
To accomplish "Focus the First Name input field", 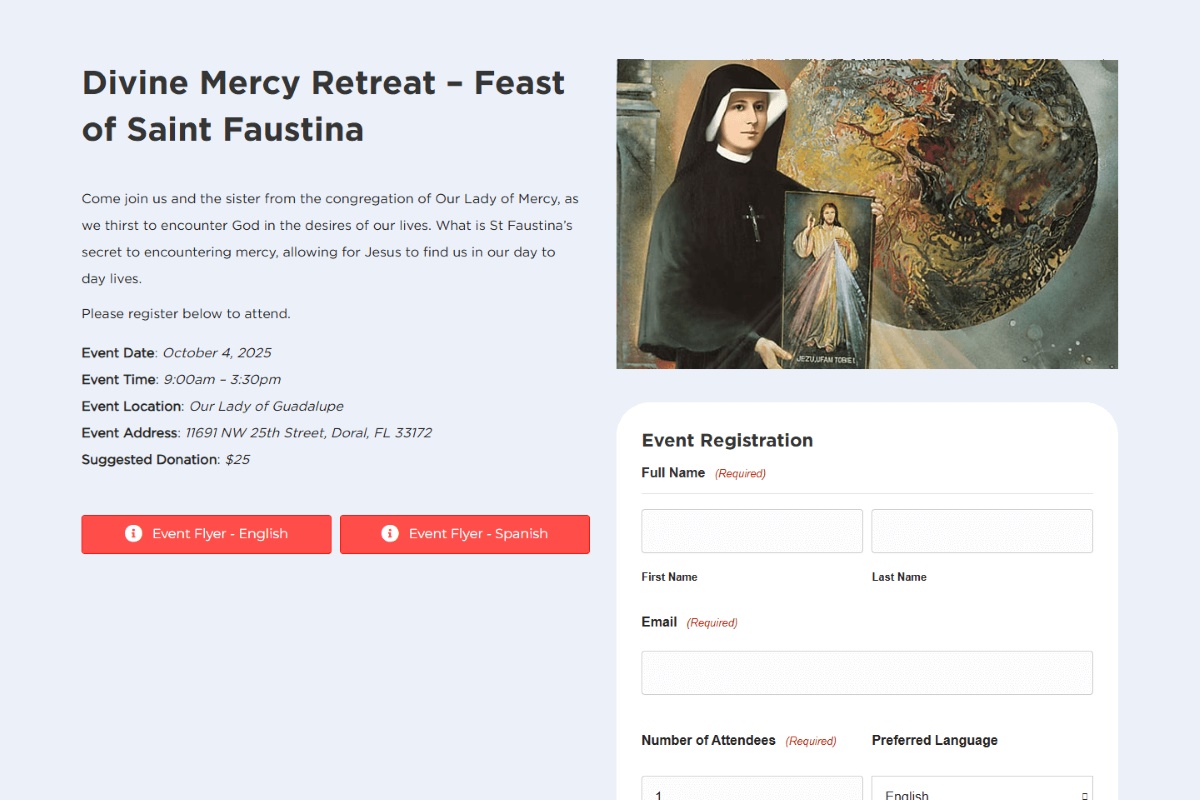I will [x=752, y=531].
